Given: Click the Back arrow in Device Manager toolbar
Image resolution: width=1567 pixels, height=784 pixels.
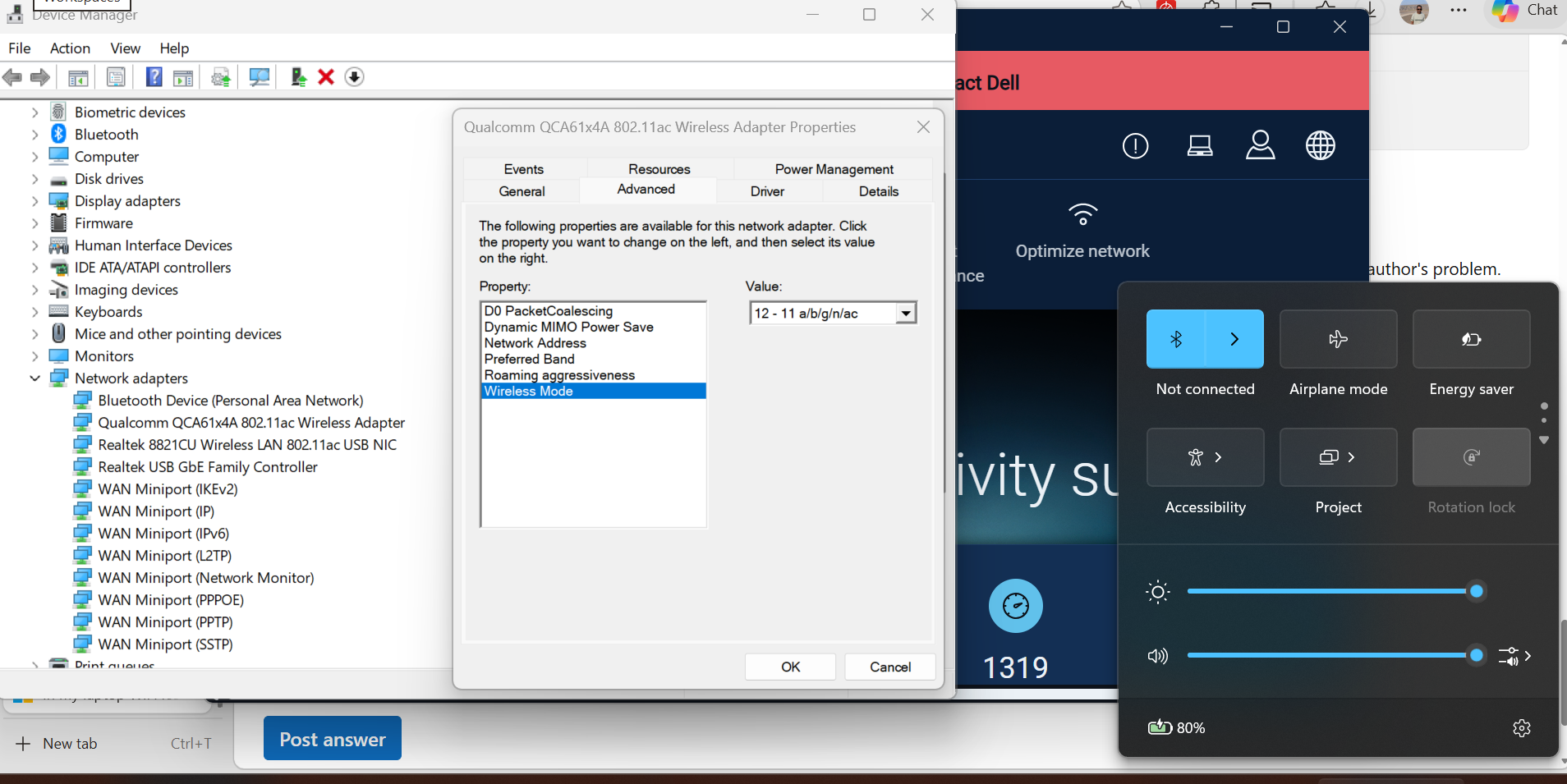Looking at the screenshot, I should (12, 77).
